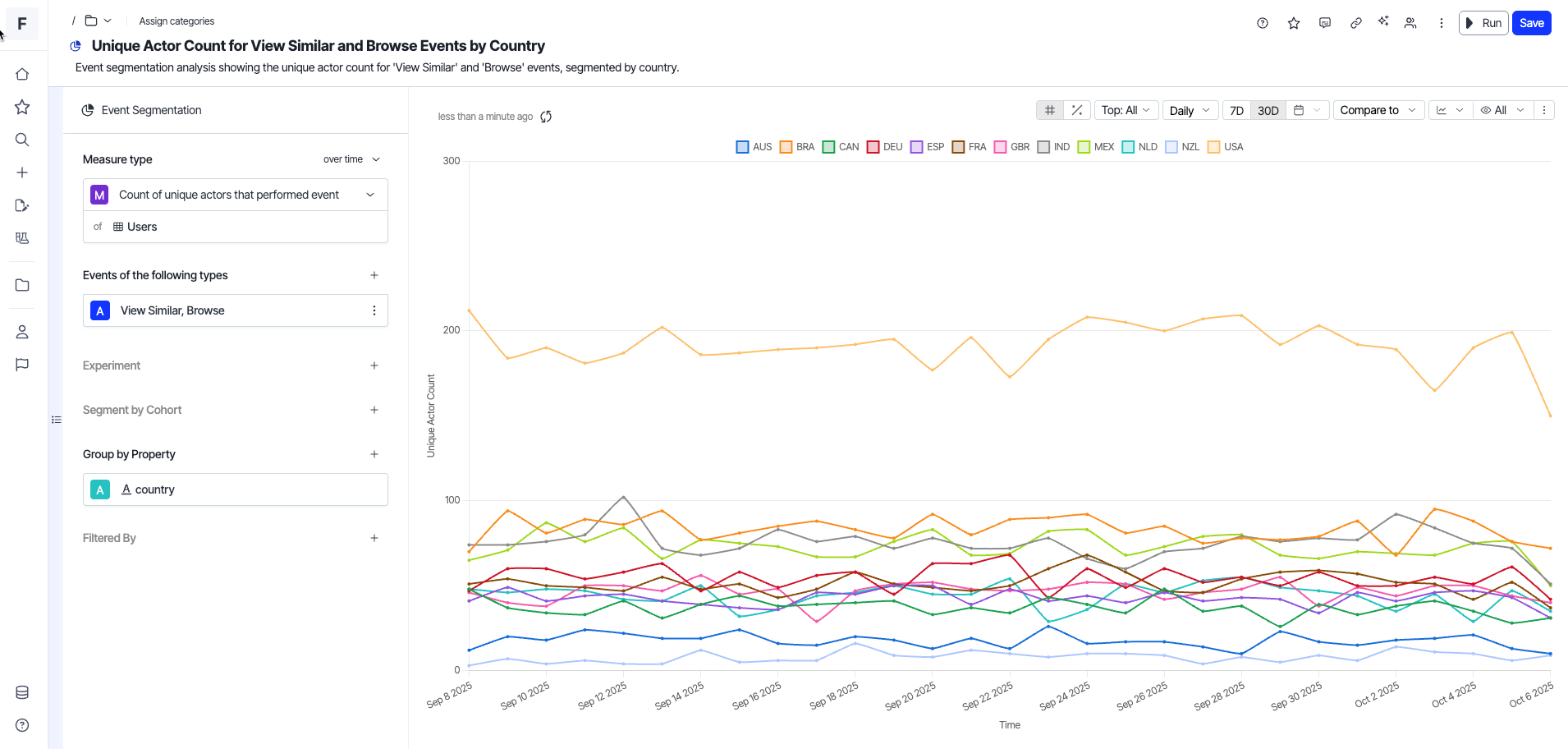This screenshot has width=1568, height=749.
Task: Click the AUS color swatch in the legend
Action: click(x=742, y=147)
